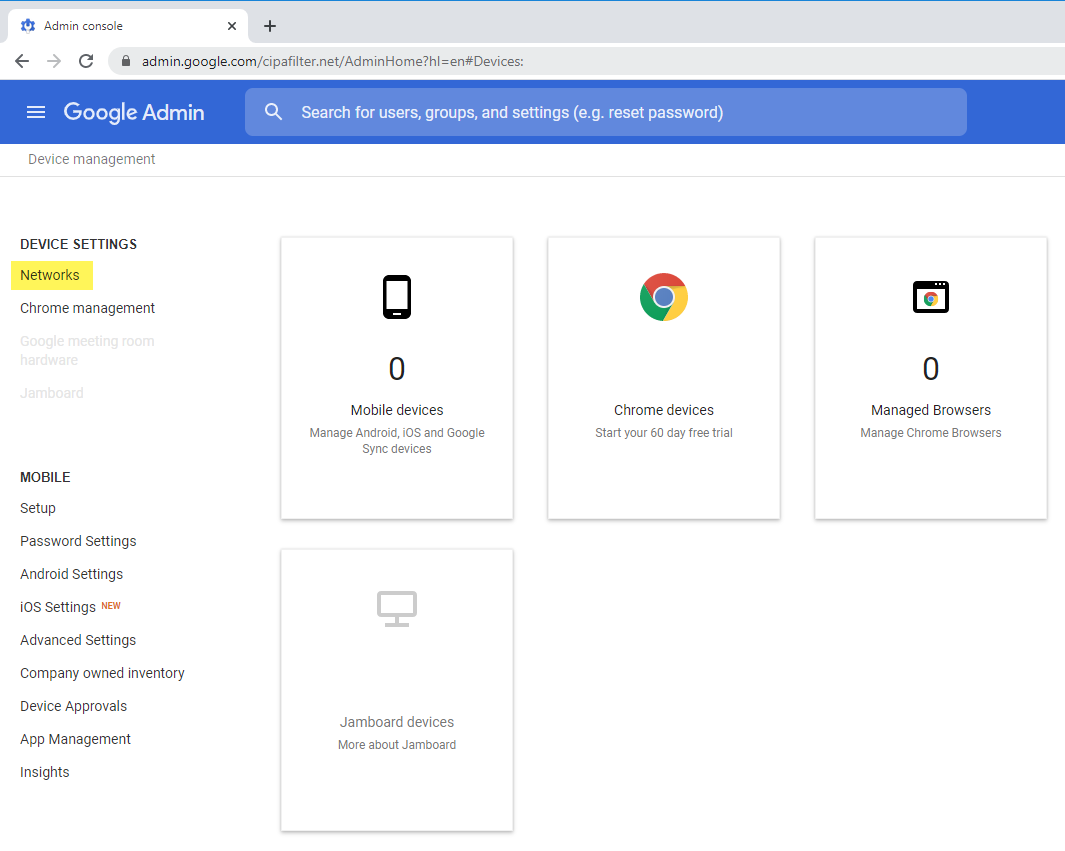
Task: Click the browser back arrow
Action: pos(22,61)
